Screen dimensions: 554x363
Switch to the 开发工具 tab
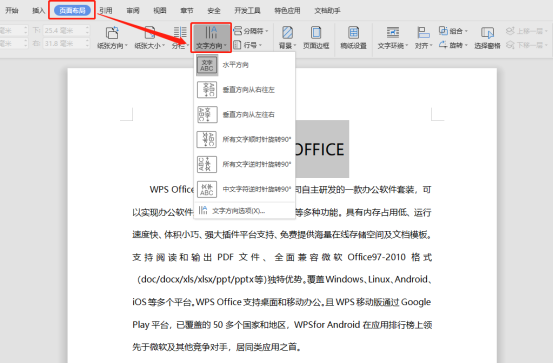point(247,11)
